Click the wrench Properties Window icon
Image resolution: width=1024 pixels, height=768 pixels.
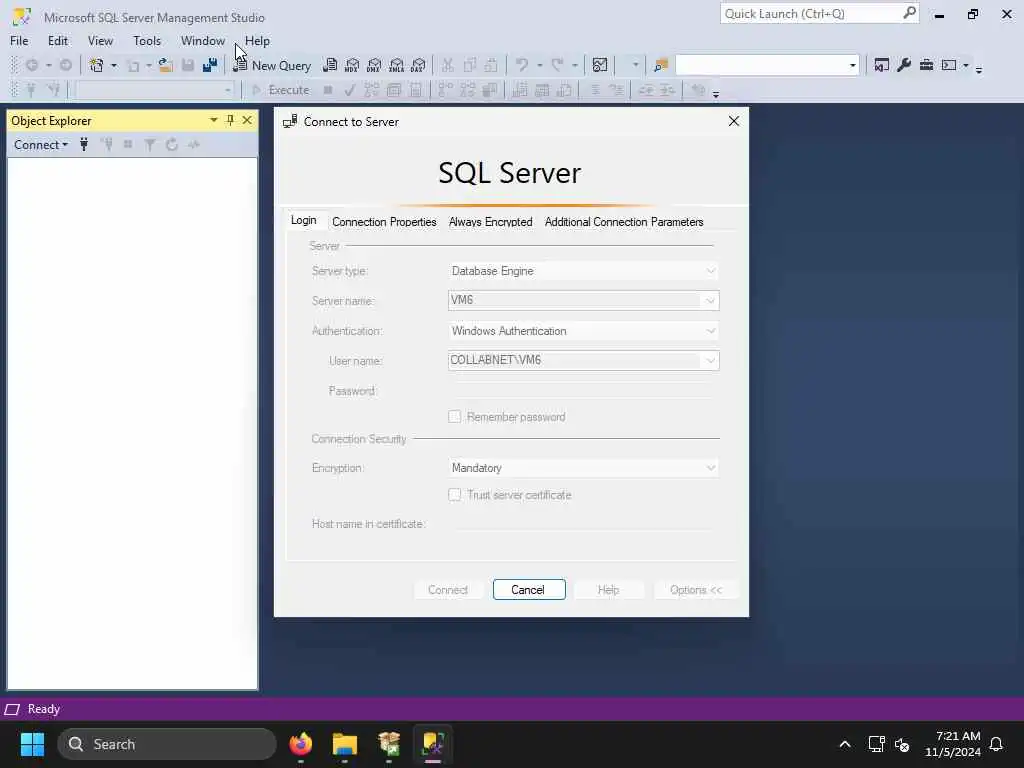click(904, 65)
